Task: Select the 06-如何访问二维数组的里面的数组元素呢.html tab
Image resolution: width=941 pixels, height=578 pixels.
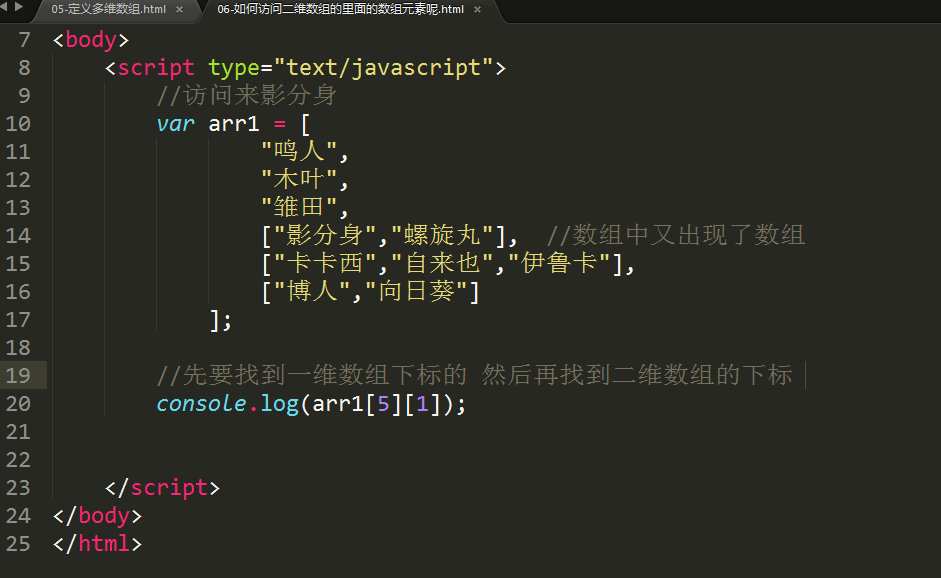Action: tap(340, 10)
